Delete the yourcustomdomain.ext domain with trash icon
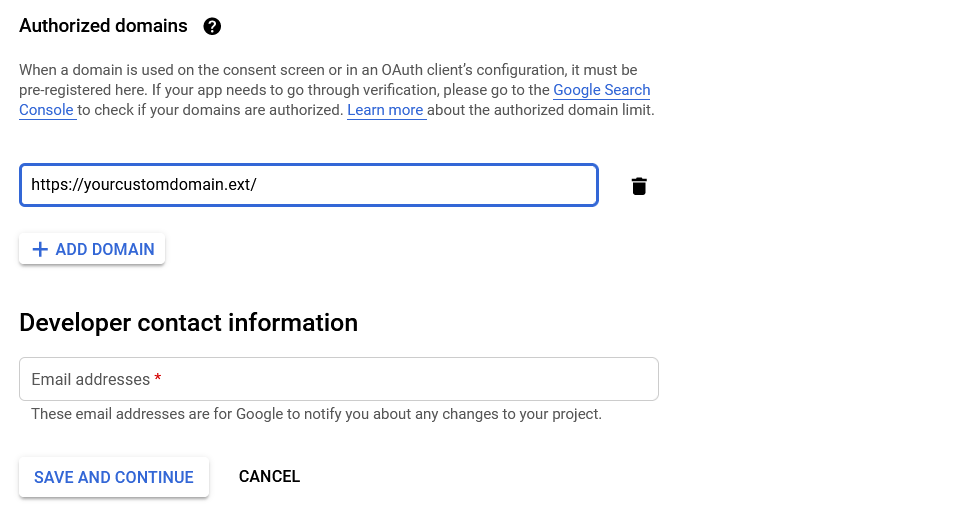Viewport: 958px width, 518px height. [x=639, y=186]
